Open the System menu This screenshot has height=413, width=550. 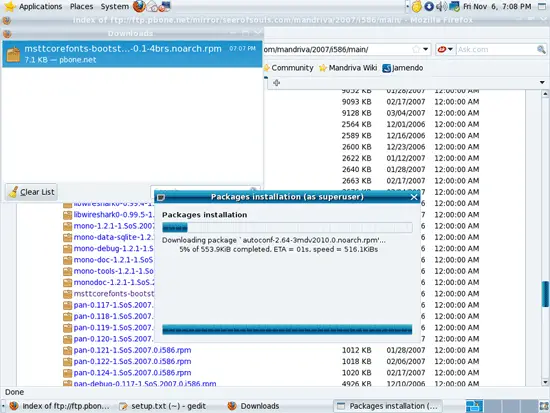[114, 6]
